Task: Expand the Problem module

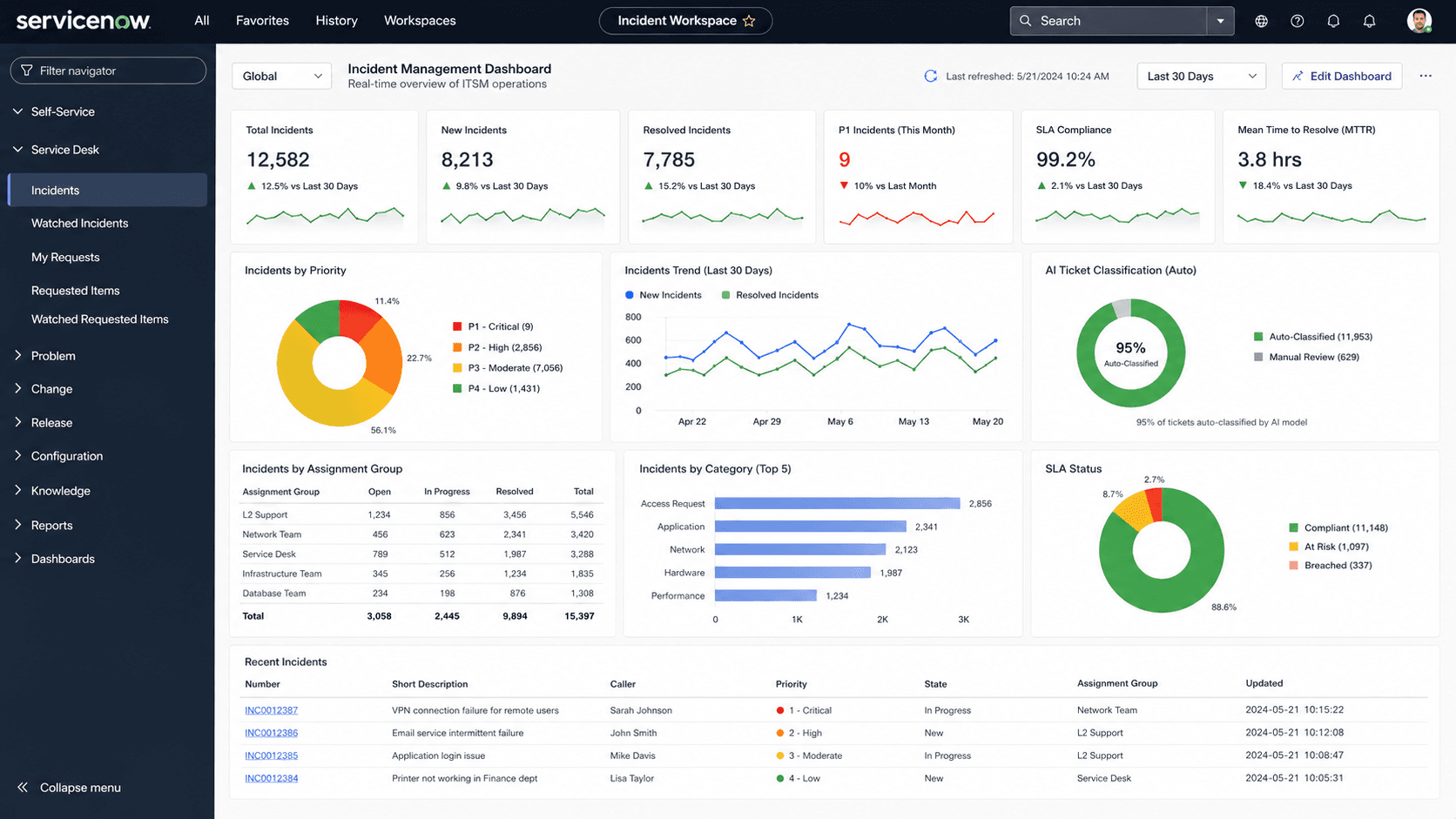Action: [x=17, y=355]
